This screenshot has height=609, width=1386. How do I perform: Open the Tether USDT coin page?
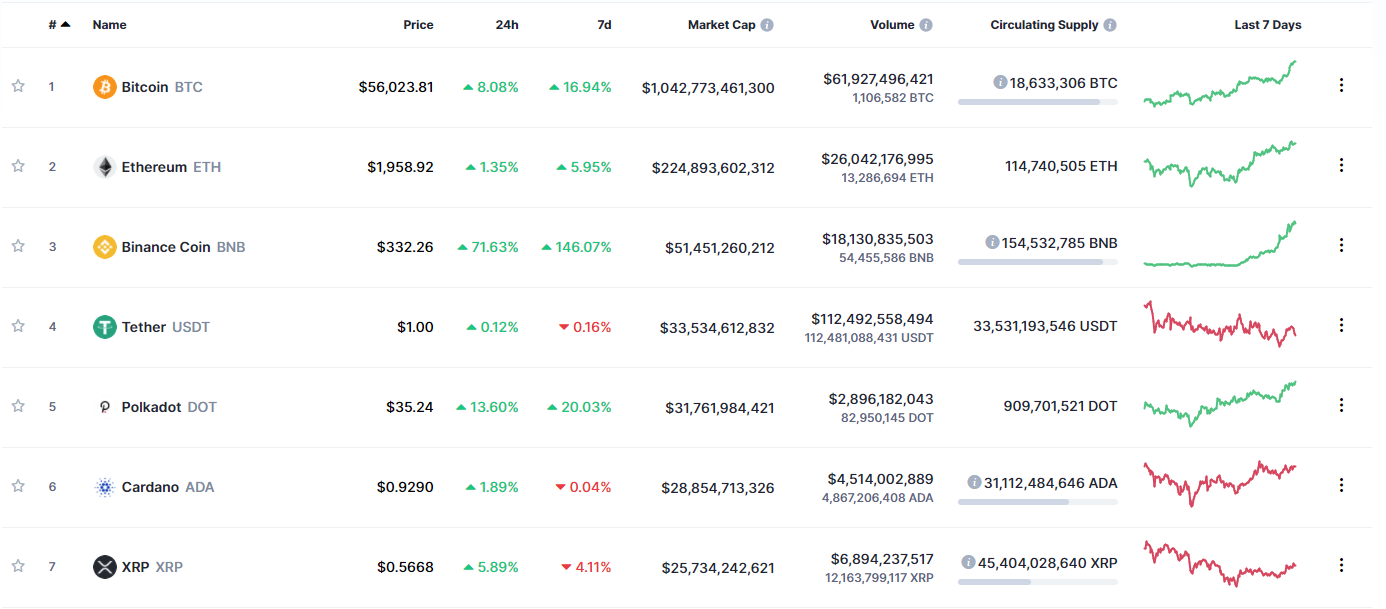pyautogui.click(x=166, y=327)
